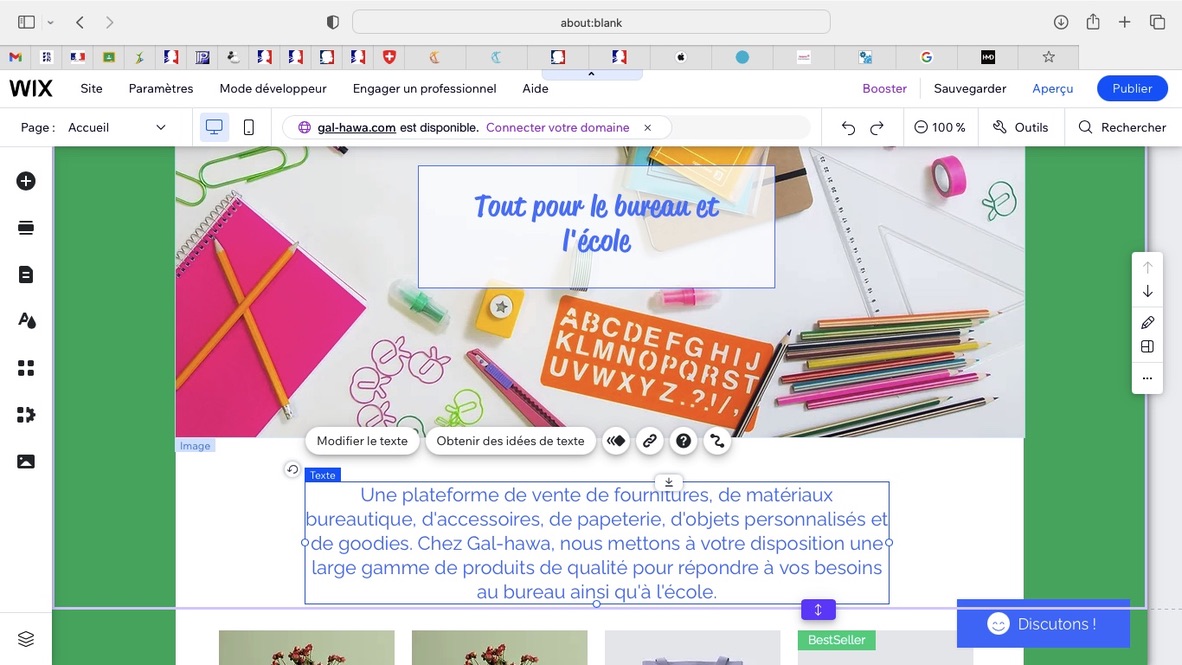The height and width of the screenshot is (665, 1182).
Task: Open the 100 % zoom control
Action: pyautogui.click(x=939, y=127)
